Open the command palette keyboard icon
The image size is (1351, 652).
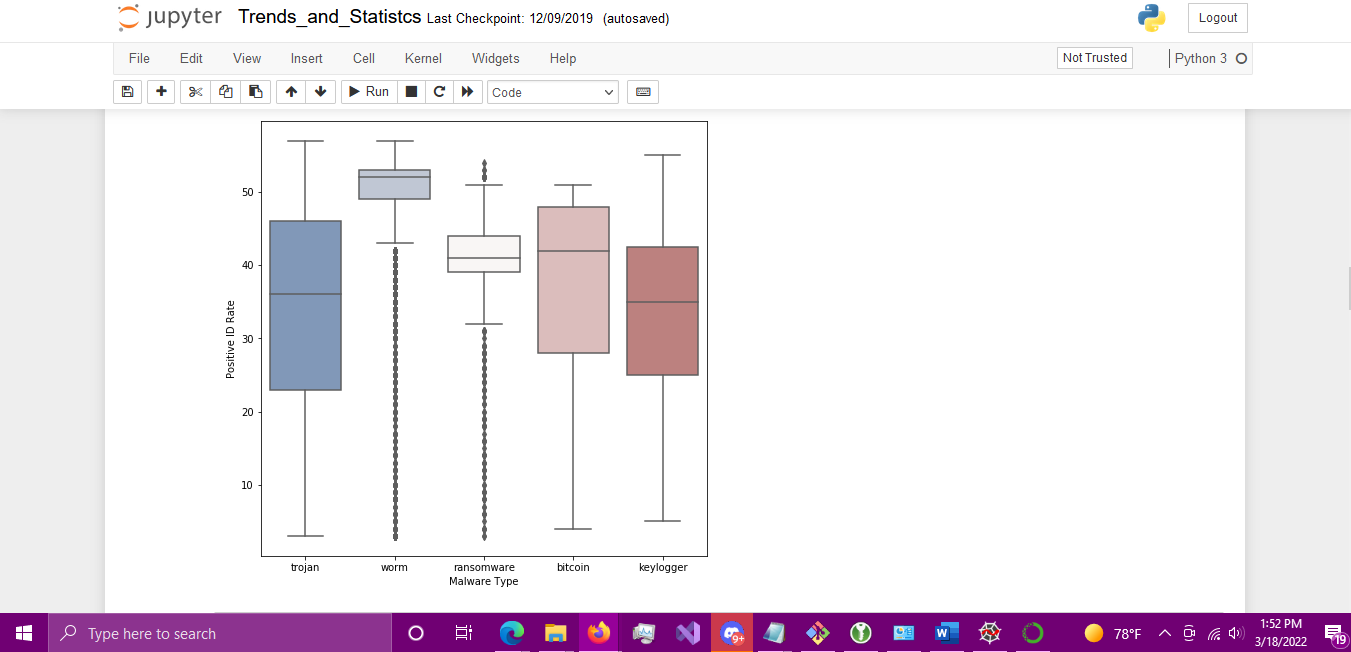tap(643, 92)
